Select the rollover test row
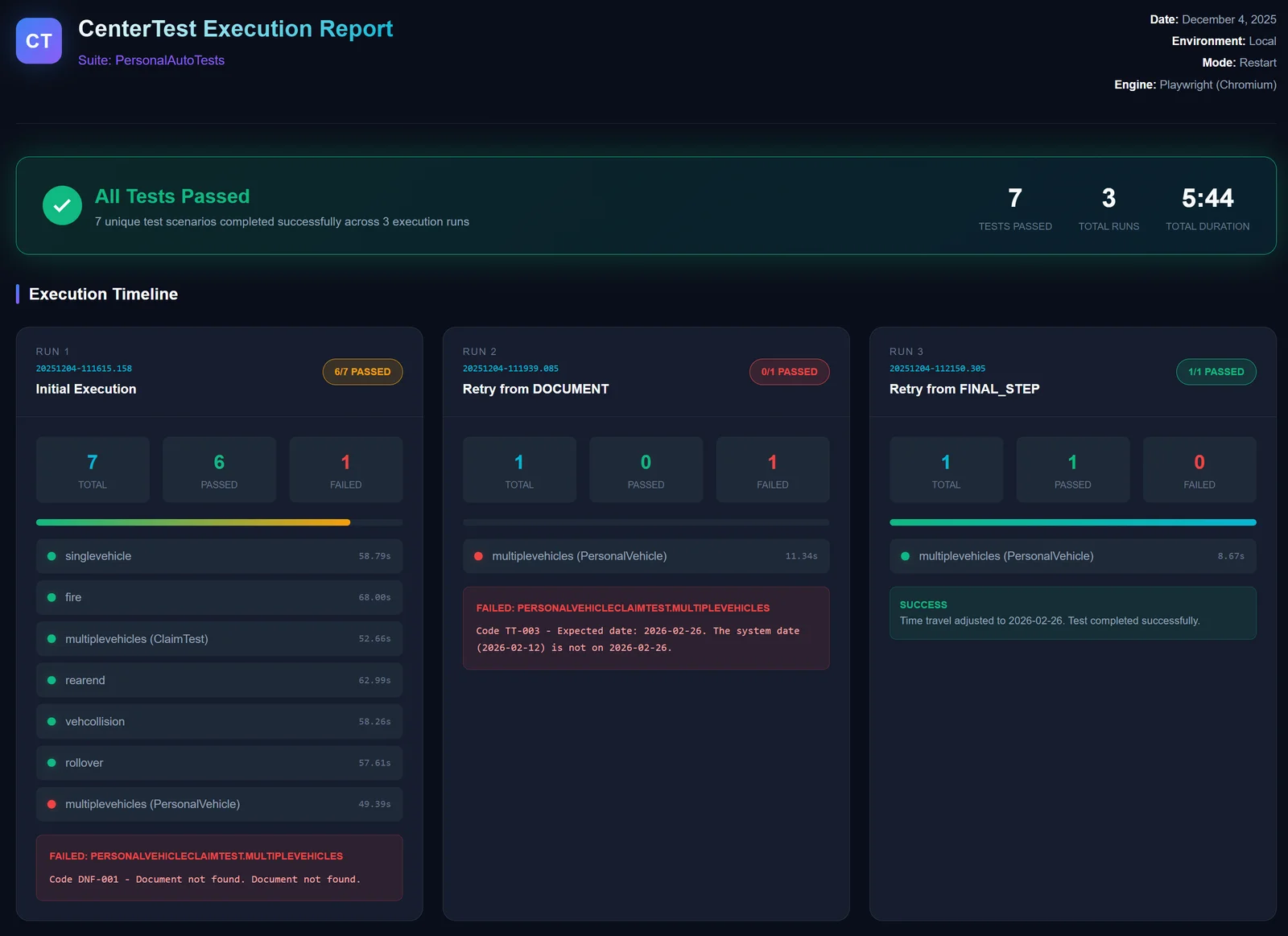Image resolution: width=1288 pixels, height=936 pixels. (x=219, y=763)
